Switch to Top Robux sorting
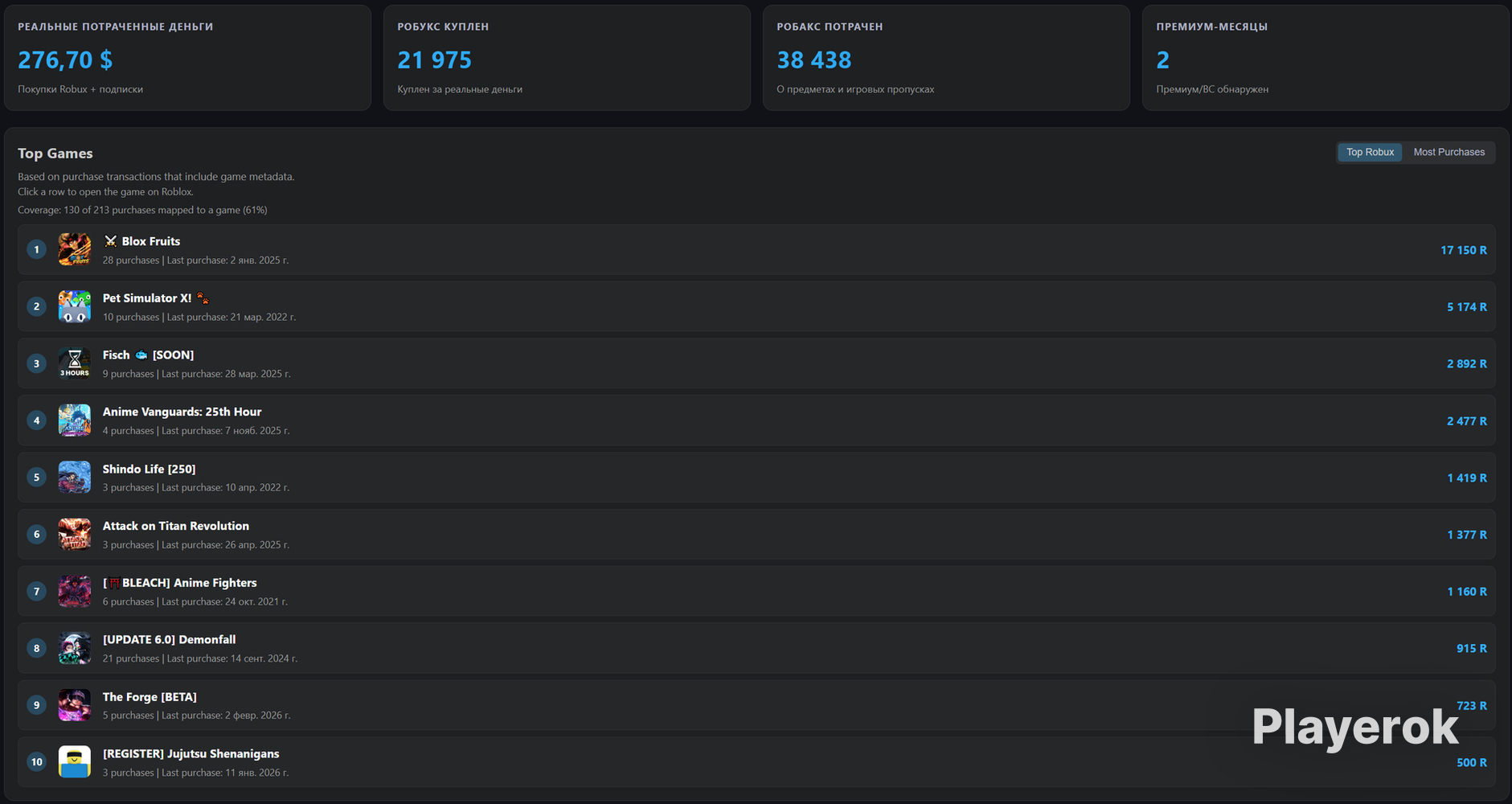1512x804 pixels. tap(1370, 152)
